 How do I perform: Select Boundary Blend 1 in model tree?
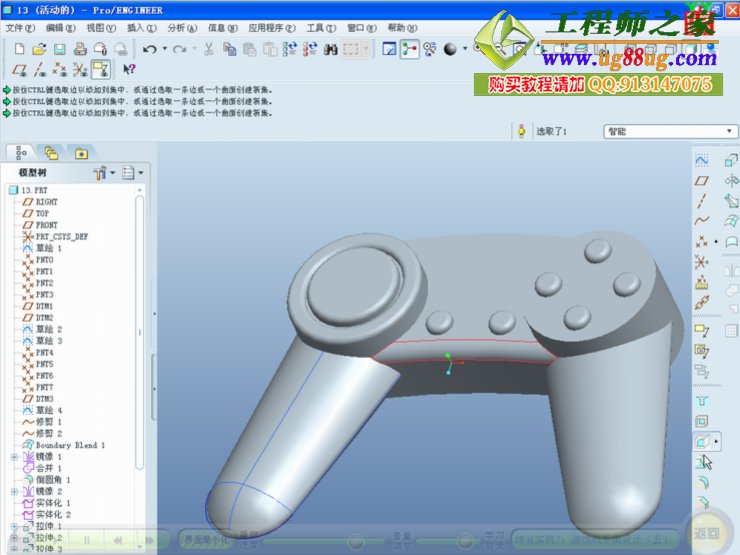point(70,445)
